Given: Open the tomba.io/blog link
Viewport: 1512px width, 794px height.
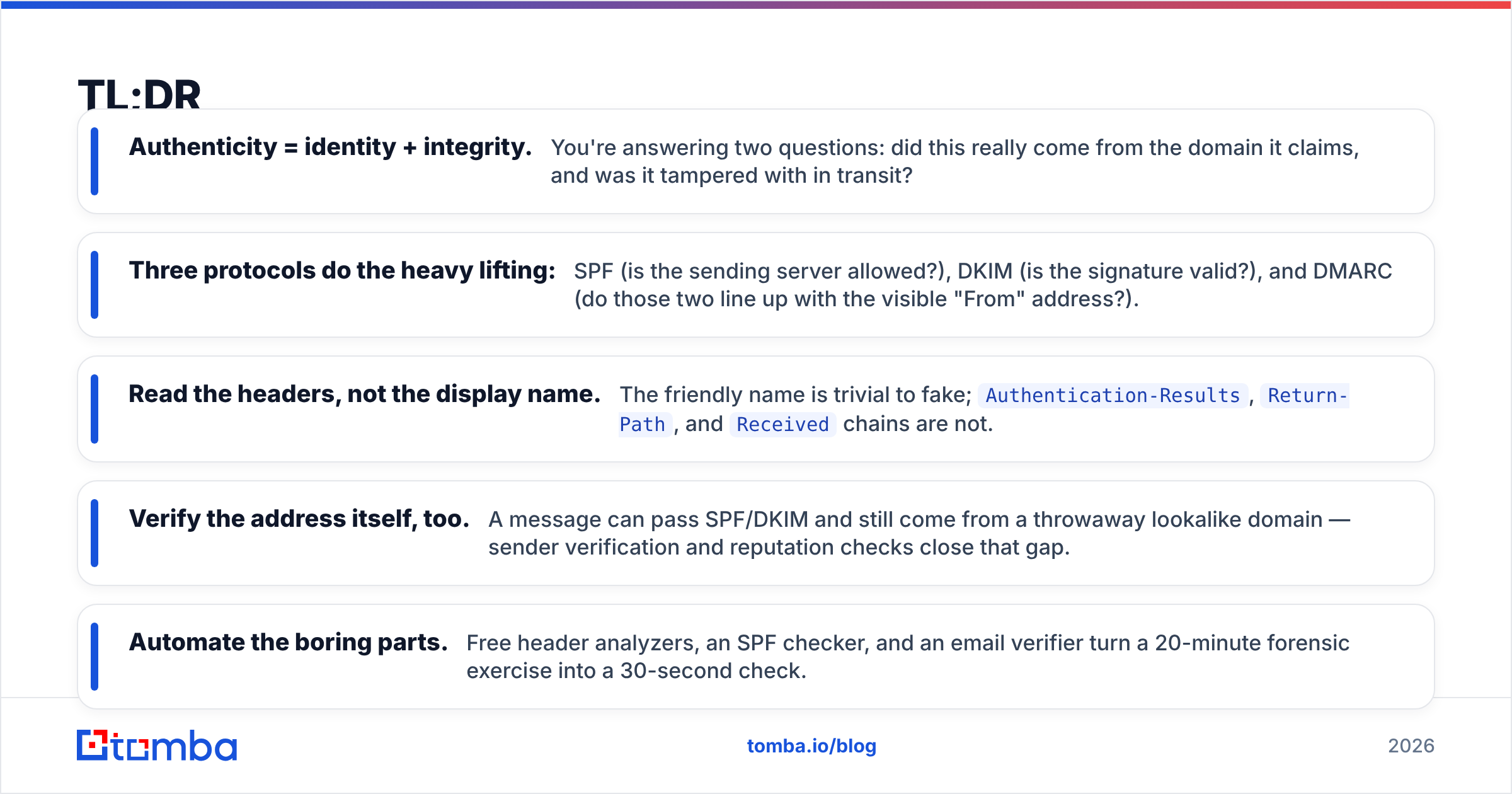Looking at the screenshot, I should click(811, 746).
